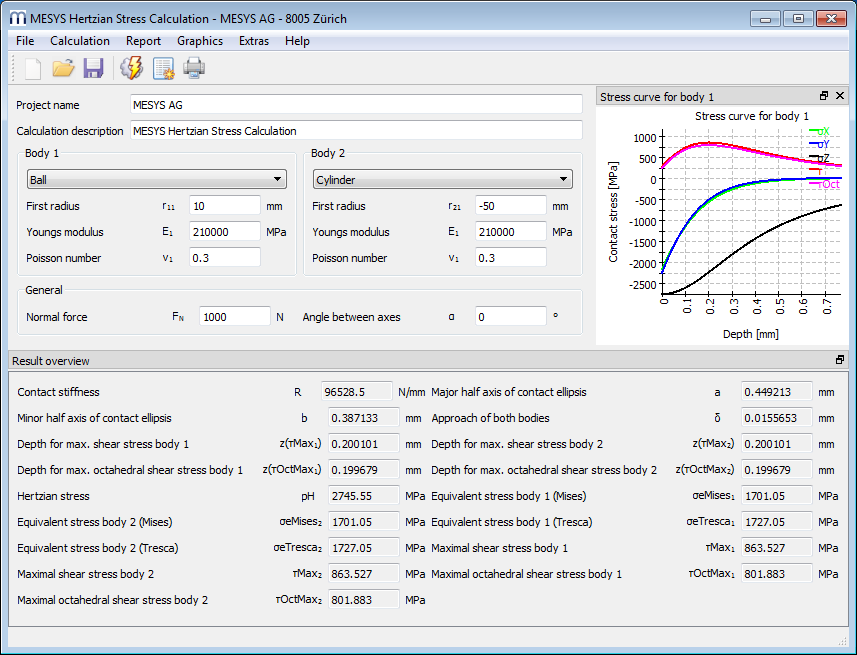The image size is (857, 655).
Task: Click the New file toolbar icon
Action: coord(33,68)
